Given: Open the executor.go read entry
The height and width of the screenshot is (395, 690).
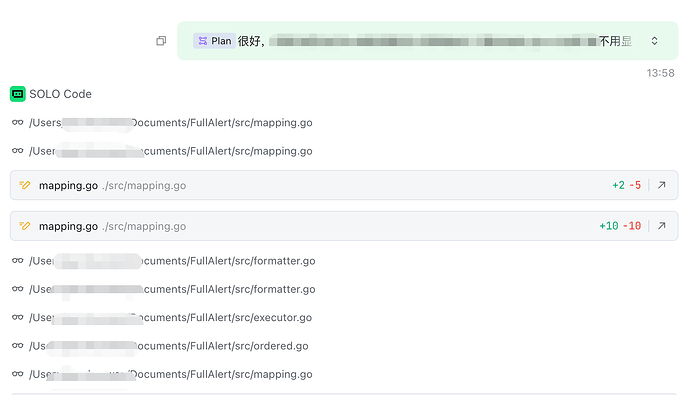Looking at the screenshot, I should pos(170,318).
